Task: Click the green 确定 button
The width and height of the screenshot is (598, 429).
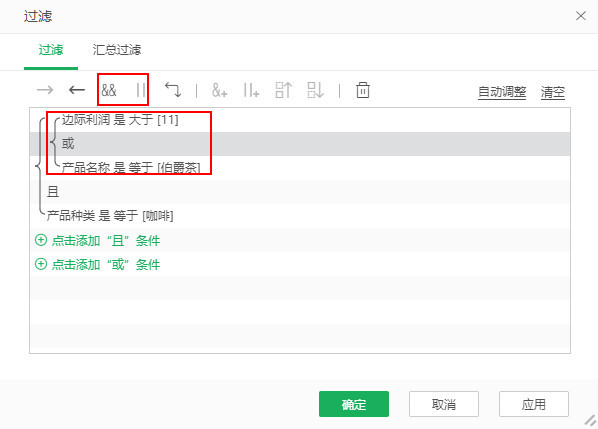Action: click(354, 404)
